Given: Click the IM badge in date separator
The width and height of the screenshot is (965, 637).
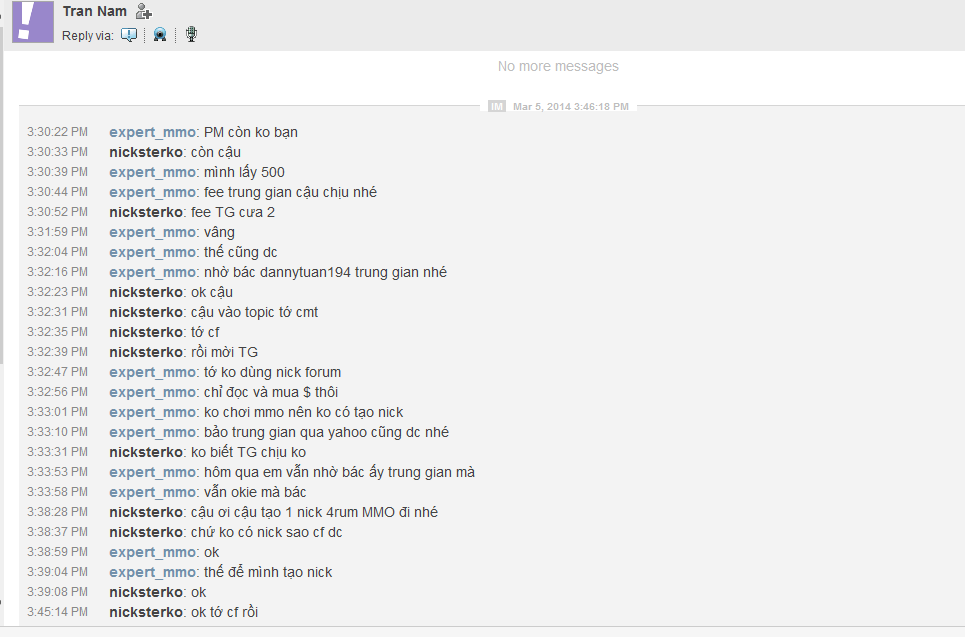Looking at the screenshot, I should pyautogui.click(x=497, y=106).
